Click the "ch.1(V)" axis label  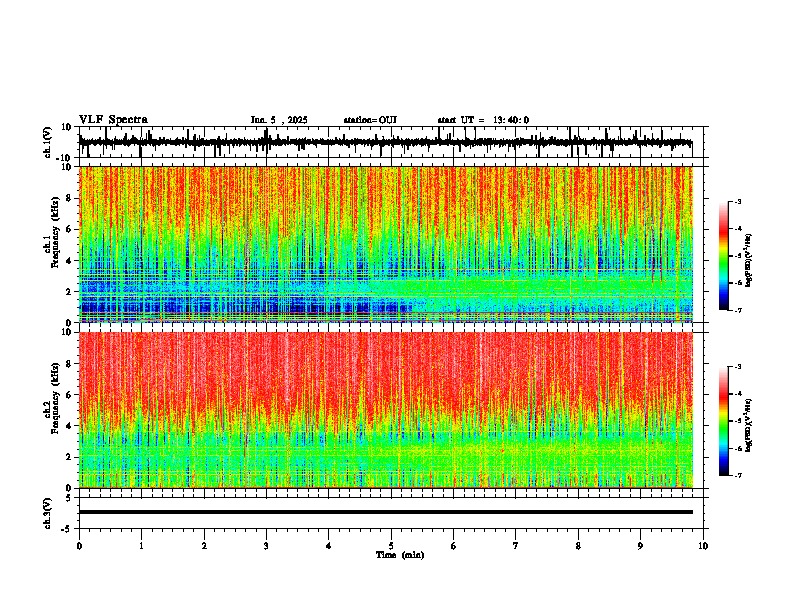[x=48, y=142]
